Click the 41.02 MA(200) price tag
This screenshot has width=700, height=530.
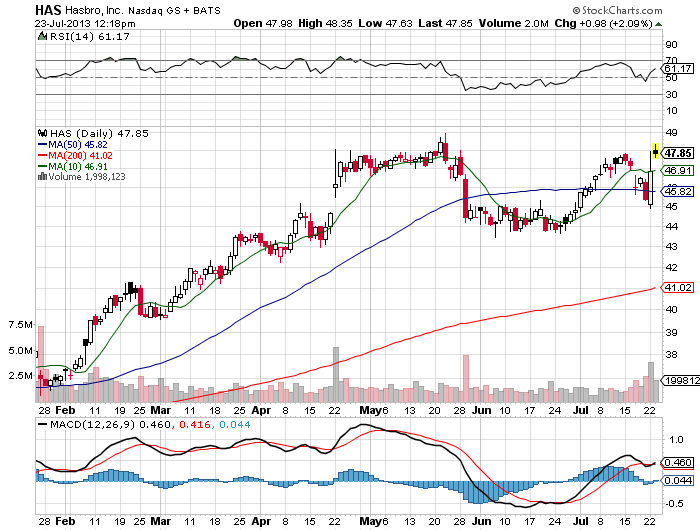click(678, 288)
